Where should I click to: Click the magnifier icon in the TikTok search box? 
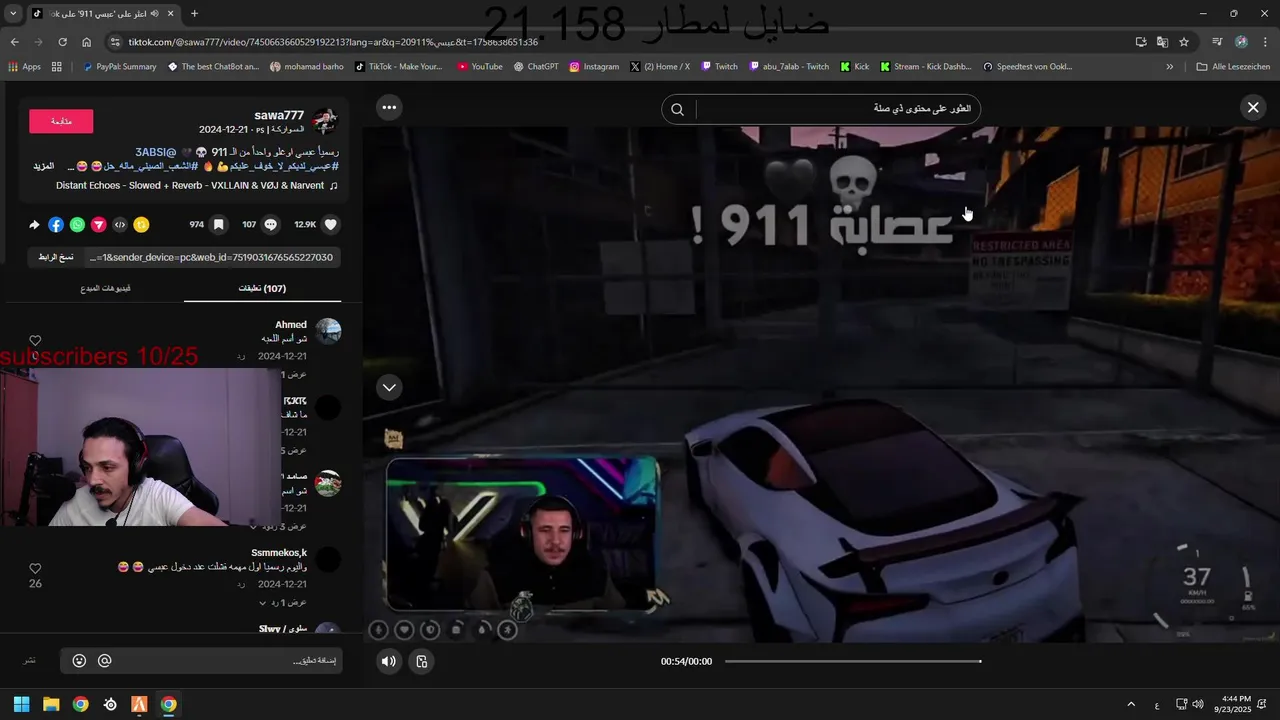(677, 109)
